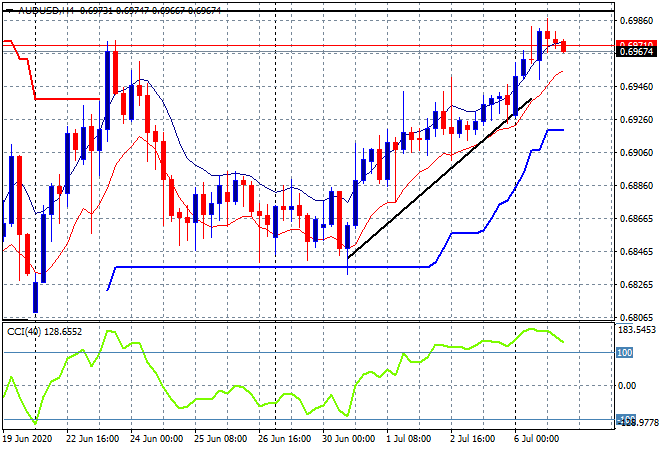Select the red horizontal price line
This screenshot has height=450, width=660.
click(x=308, y=45)
